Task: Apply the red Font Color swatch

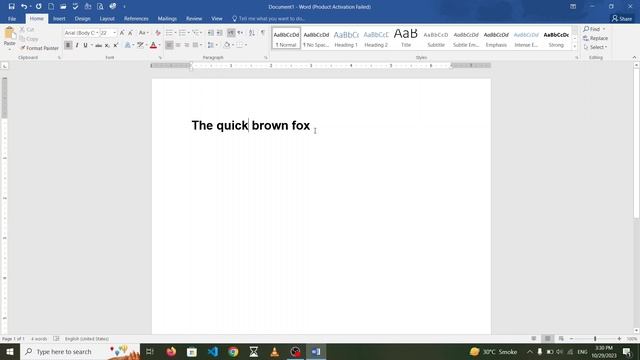Action: tap(153, 45)
